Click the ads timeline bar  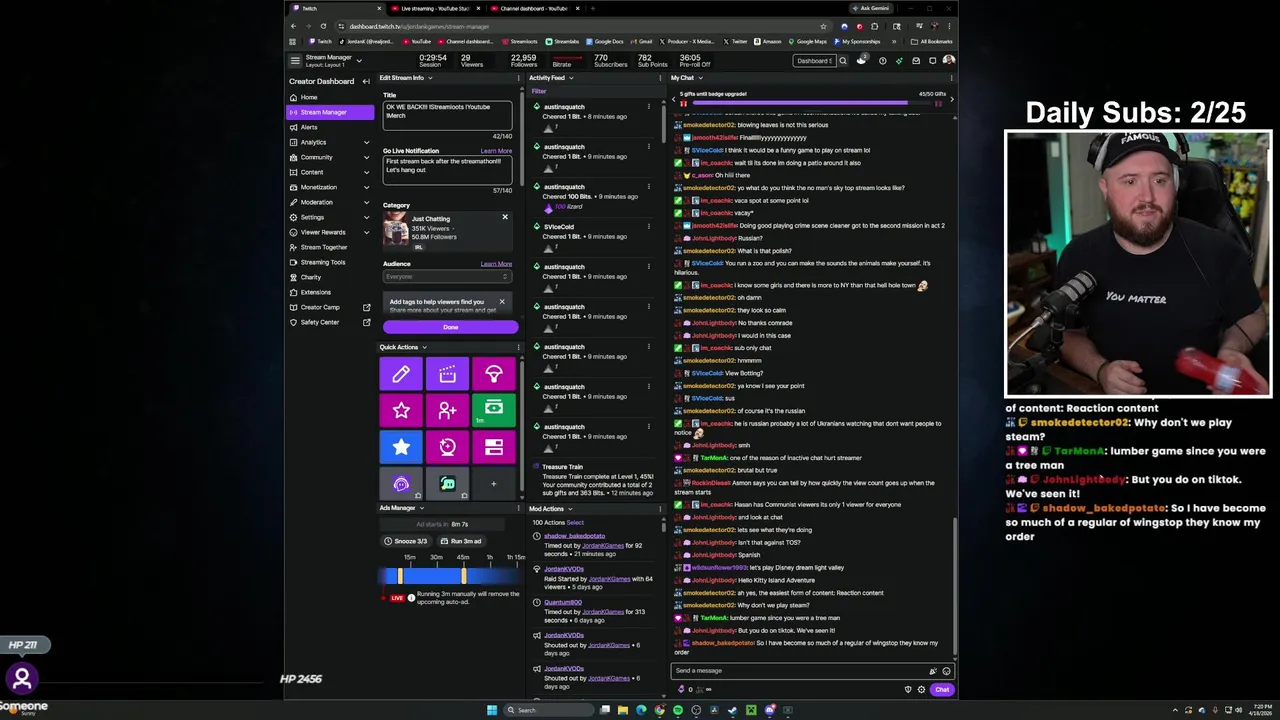pyautogui.click(x=452, y=576)
